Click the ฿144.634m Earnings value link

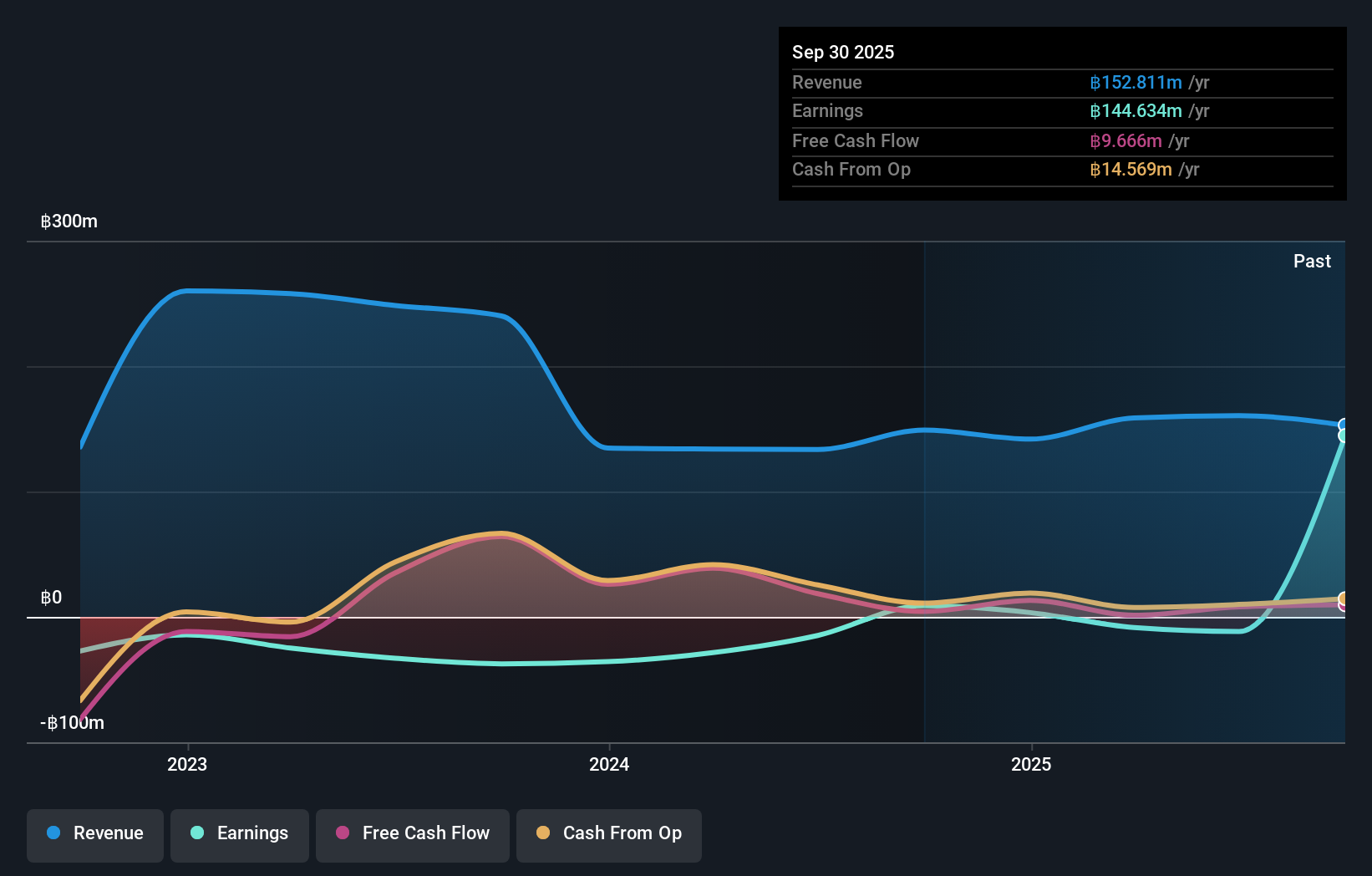(1136, 111)
